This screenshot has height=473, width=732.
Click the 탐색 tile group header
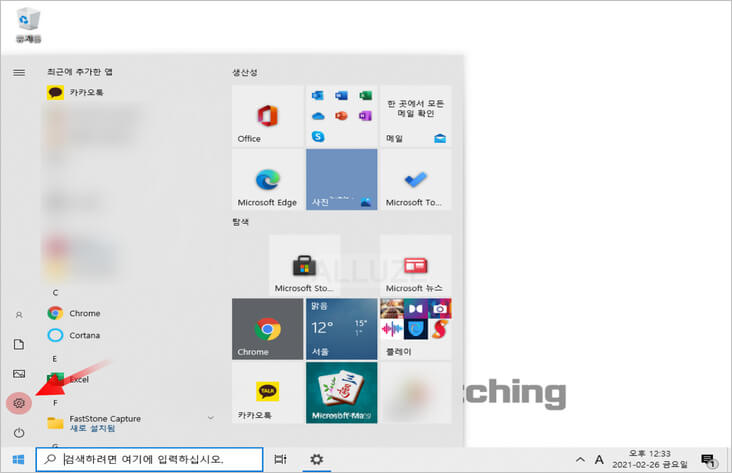click(x=240, y=222)
